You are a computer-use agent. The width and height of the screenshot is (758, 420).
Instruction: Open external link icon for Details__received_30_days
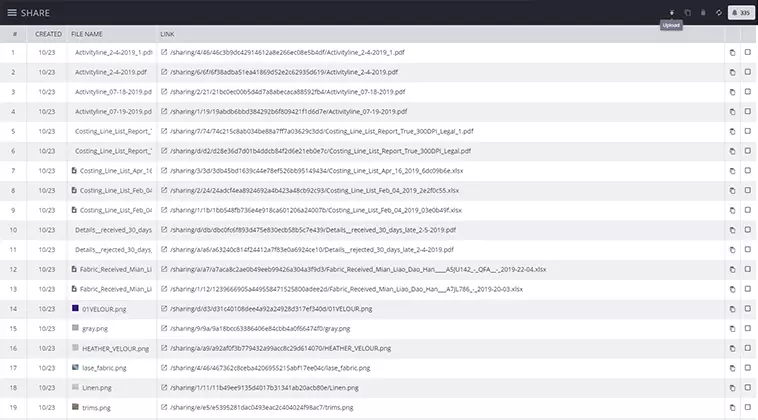tap(164, 230)
